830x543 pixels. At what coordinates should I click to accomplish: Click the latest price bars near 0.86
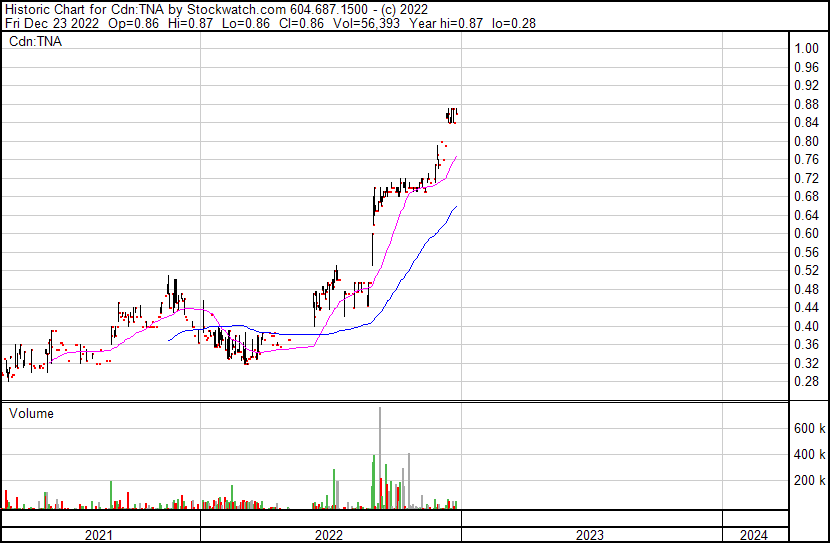point(452,115)
